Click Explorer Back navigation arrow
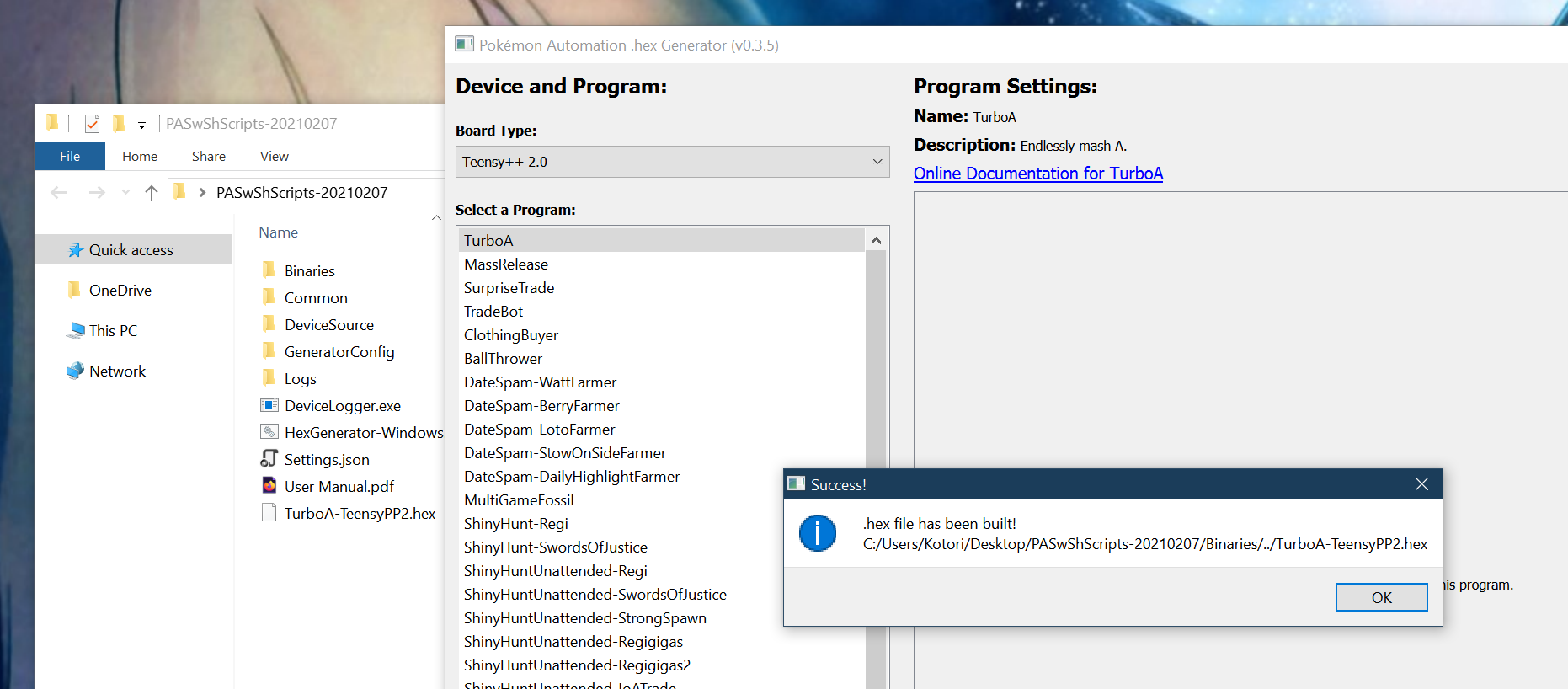 (x=58, y=192)
